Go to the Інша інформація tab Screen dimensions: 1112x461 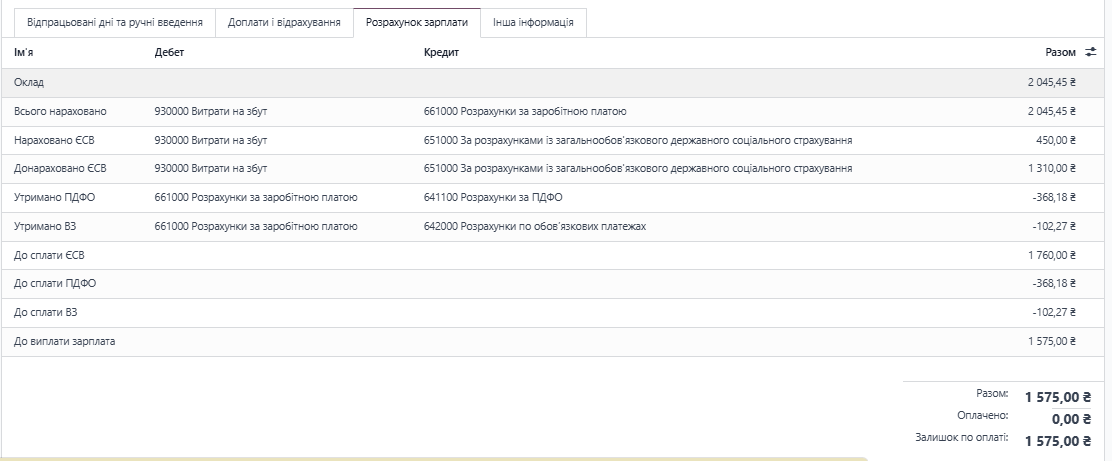[x=533, y=22]
